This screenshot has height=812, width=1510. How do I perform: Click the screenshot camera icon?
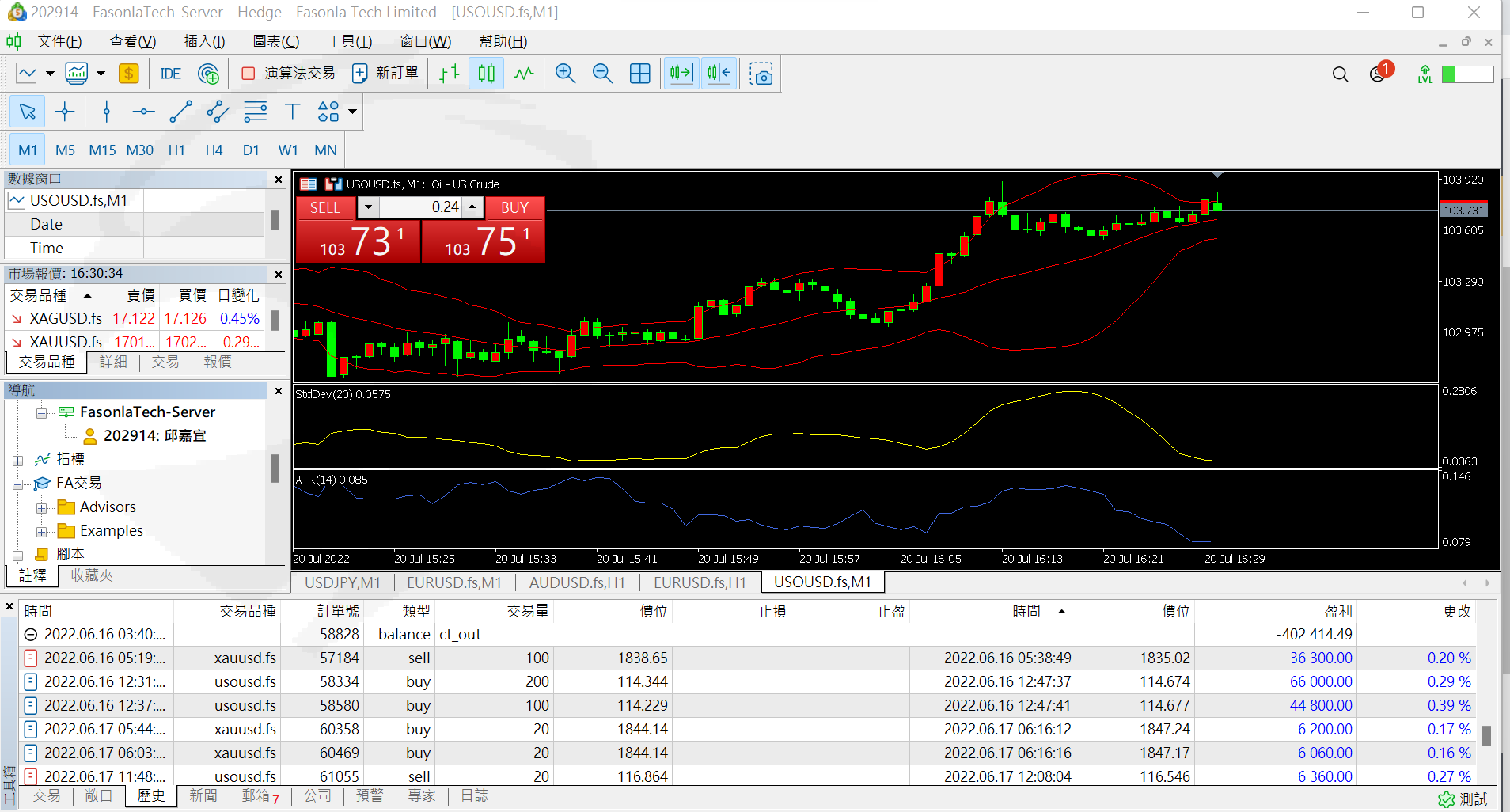[x=761, y=74]
